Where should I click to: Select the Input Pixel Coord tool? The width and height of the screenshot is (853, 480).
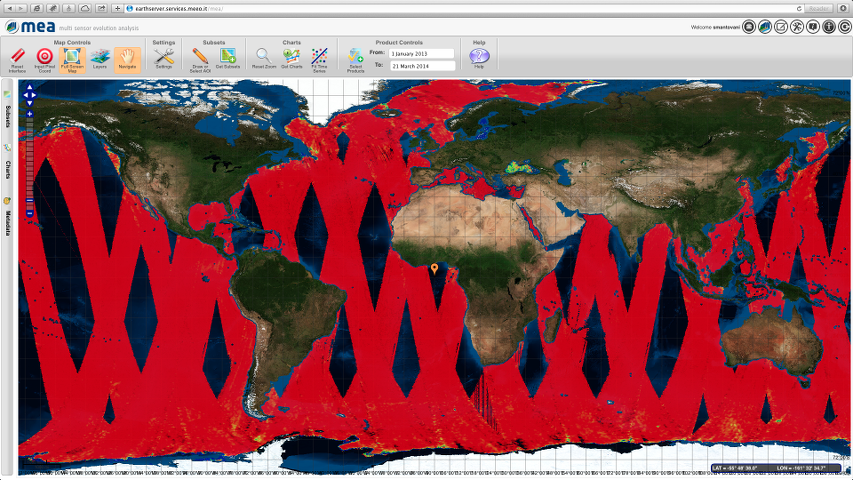[x=45, y=59]
